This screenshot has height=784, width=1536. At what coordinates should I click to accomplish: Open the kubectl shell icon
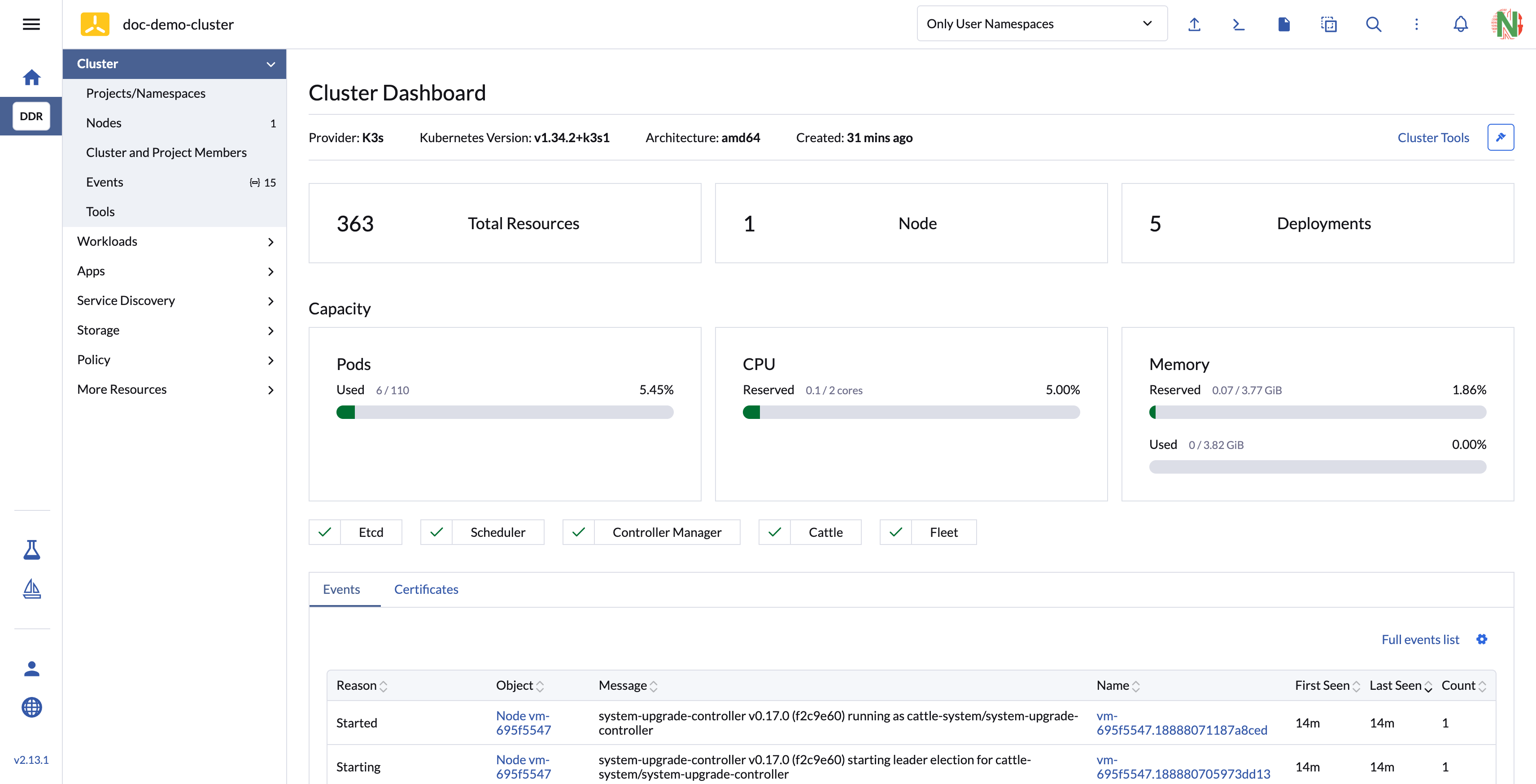pos(1239,25)
